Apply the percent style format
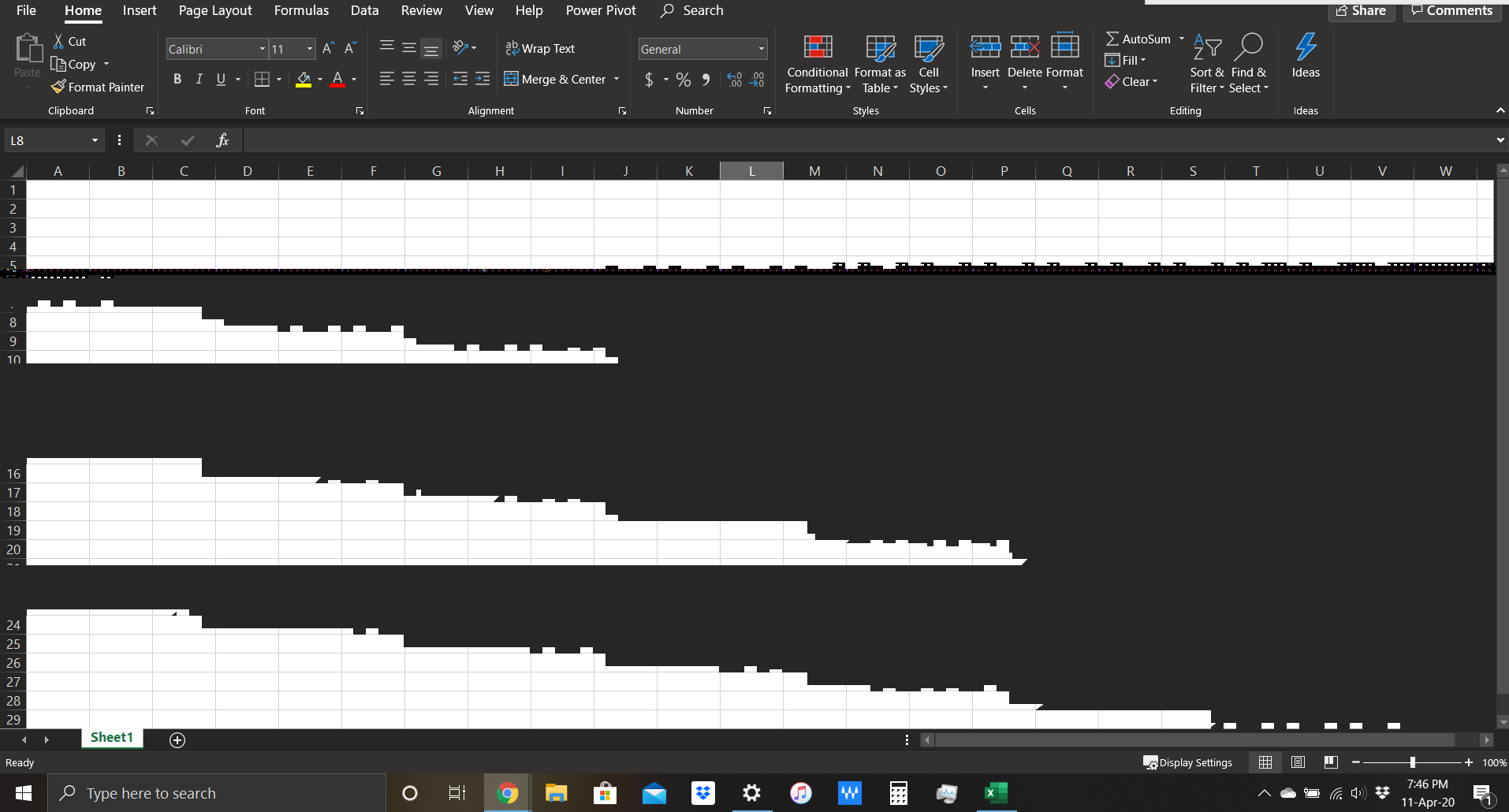This screenshot has height=812, width=1509. (x=684, y=80)
